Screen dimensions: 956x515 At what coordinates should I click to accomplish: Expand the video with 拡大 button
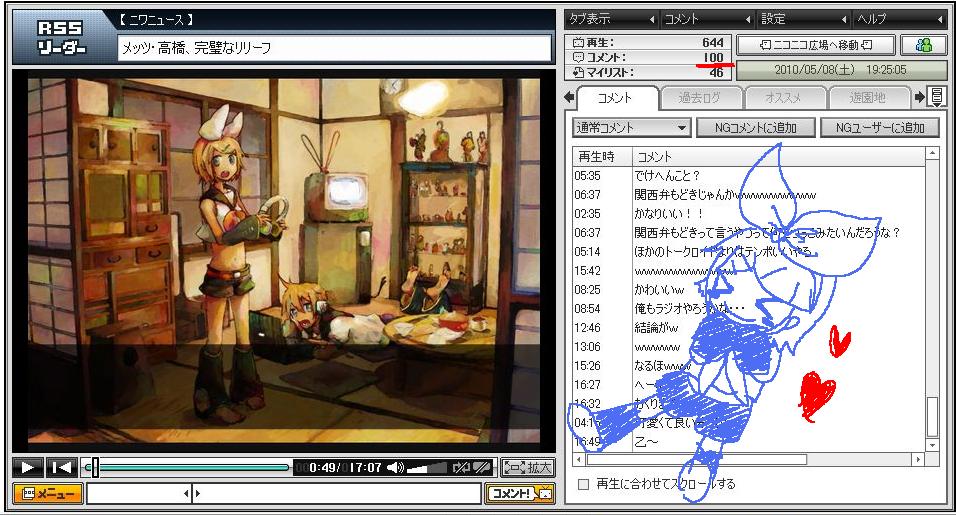[x=528, y=467]
